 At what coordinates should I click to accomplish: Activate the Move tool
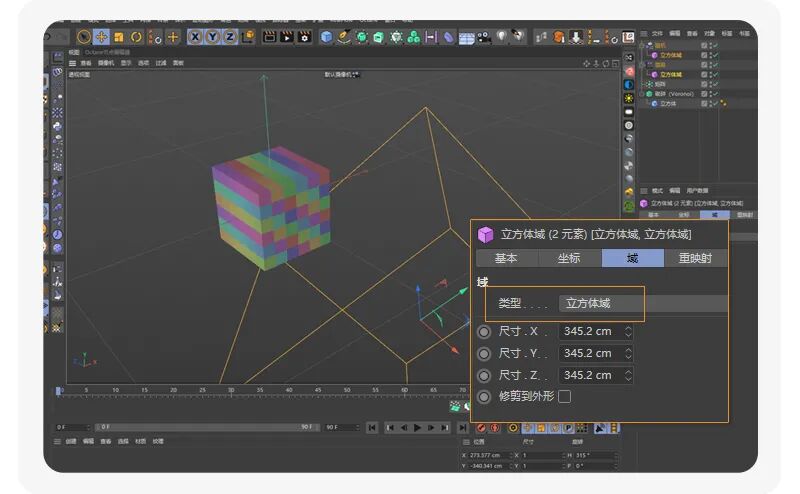click(x=101, y=37)
